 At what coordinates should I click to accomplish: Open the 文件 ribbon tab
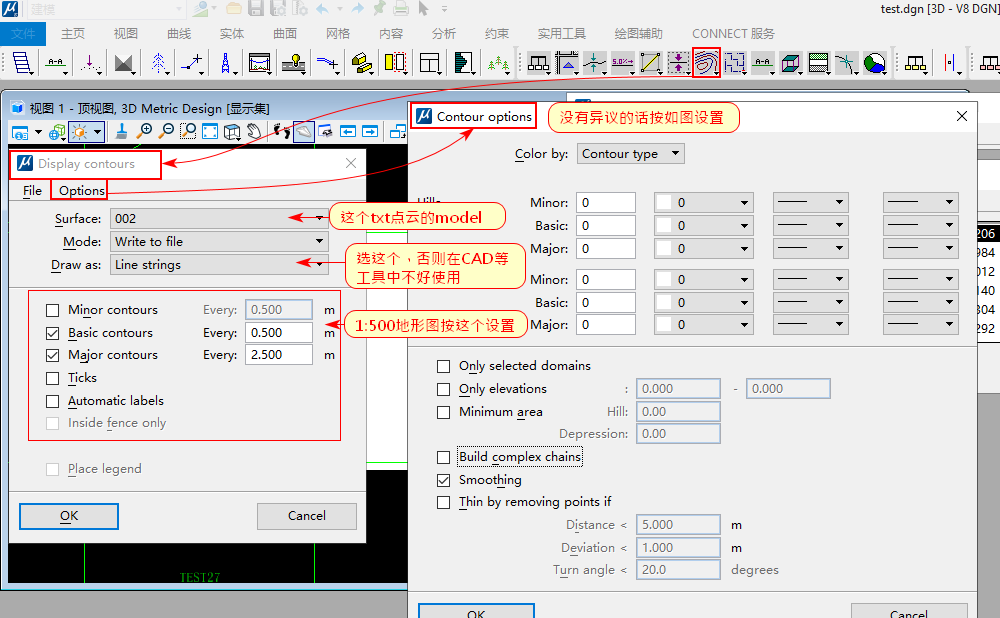(23, 34)
